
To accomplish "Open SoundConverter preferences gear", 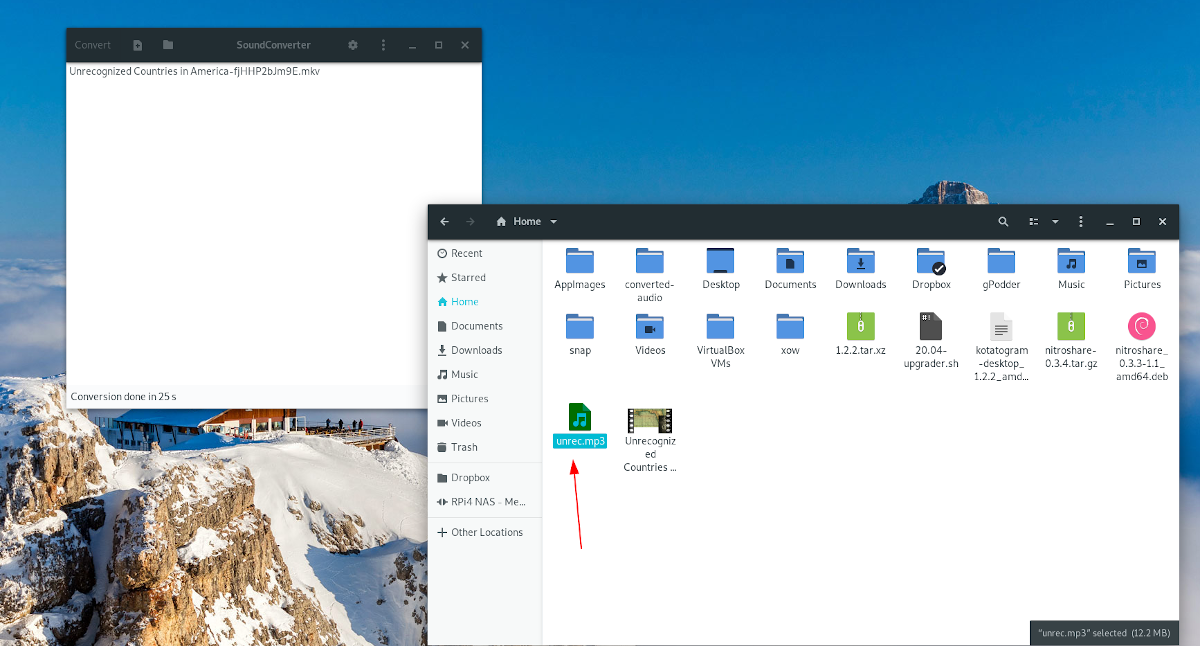I will (x=353, y=45).
